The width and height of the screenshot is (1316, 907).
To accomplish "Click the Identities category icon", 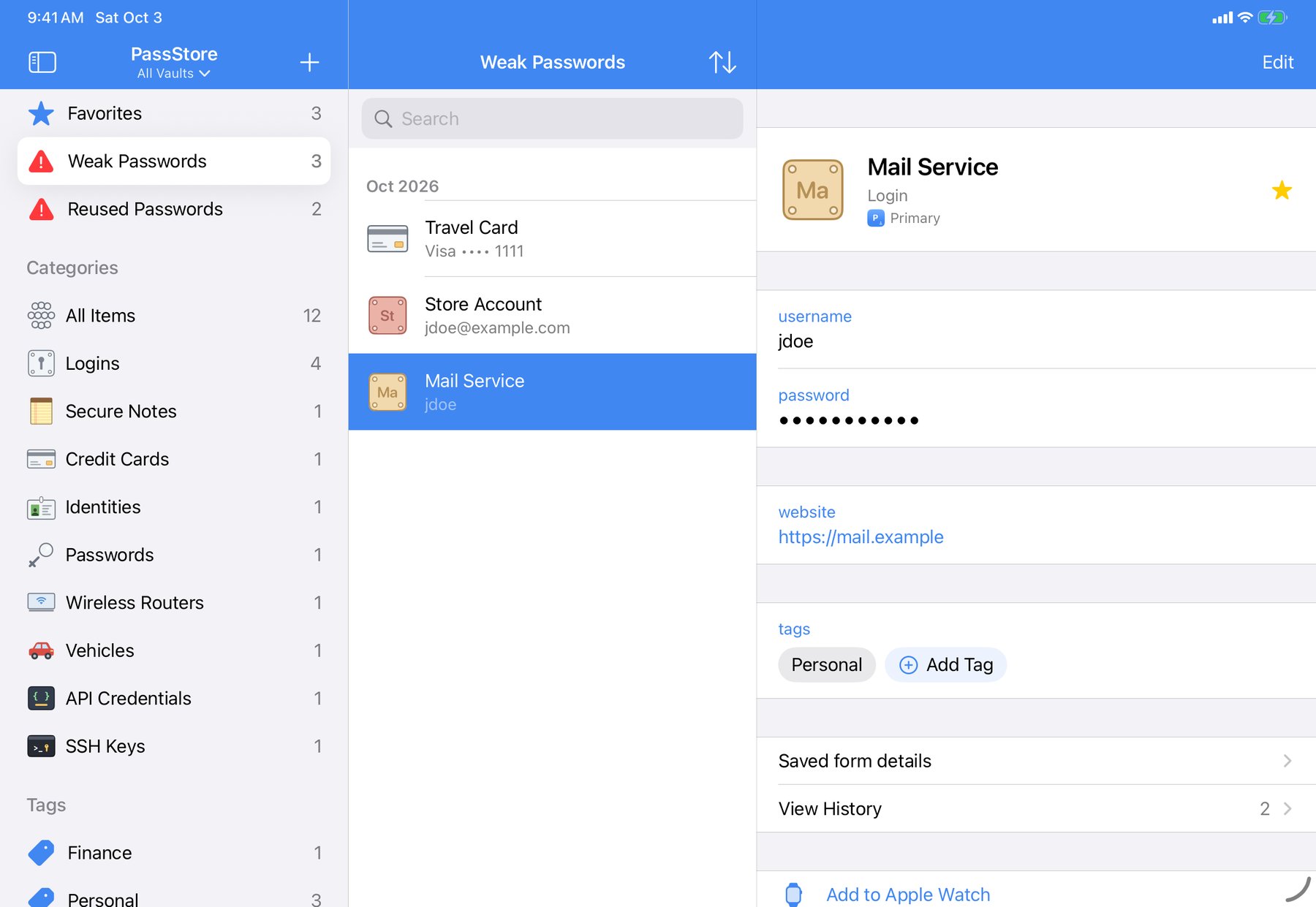I will [x=41, y=507].
